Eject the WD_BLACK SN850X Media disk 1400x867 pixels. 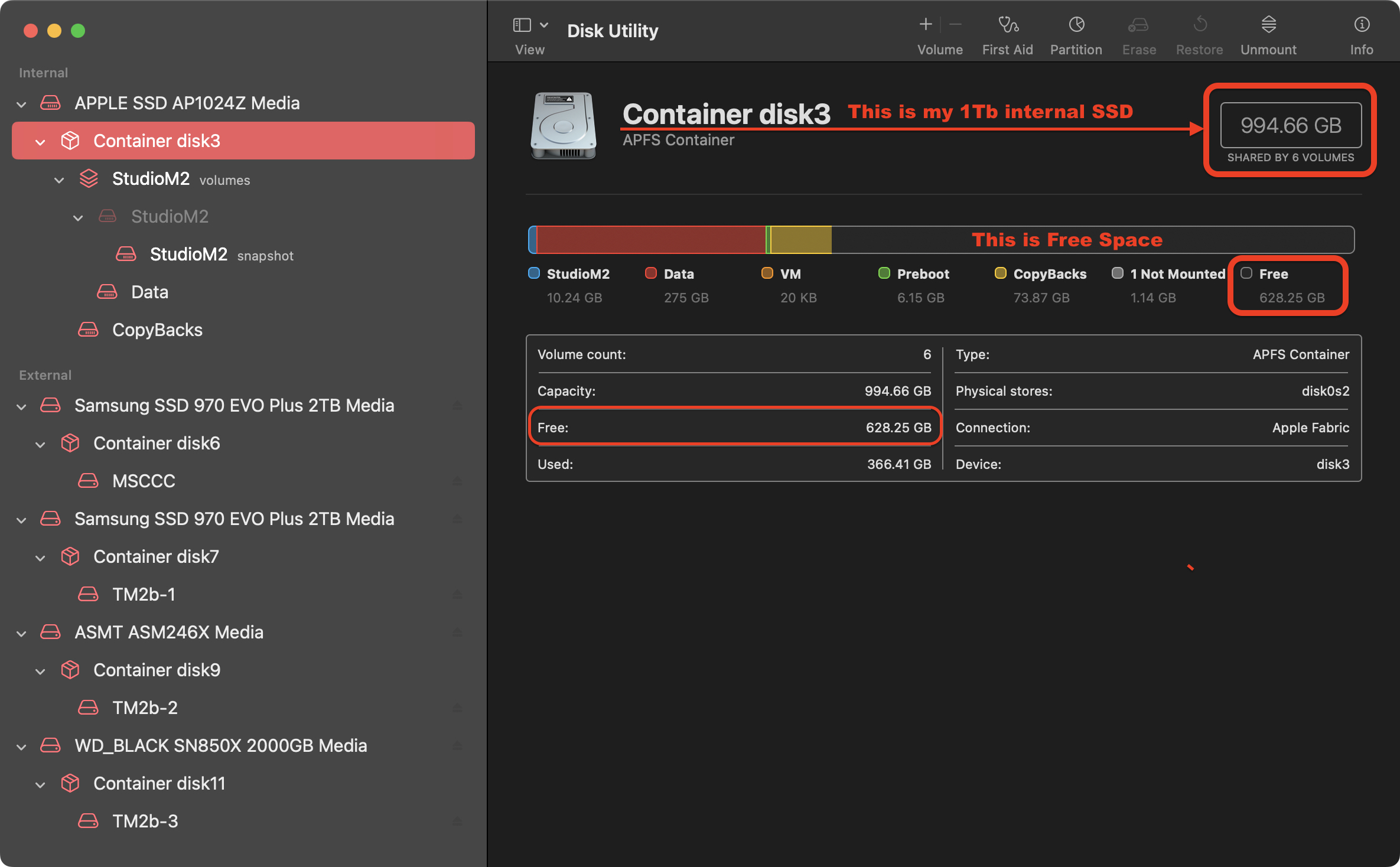(x=457, y=746)
